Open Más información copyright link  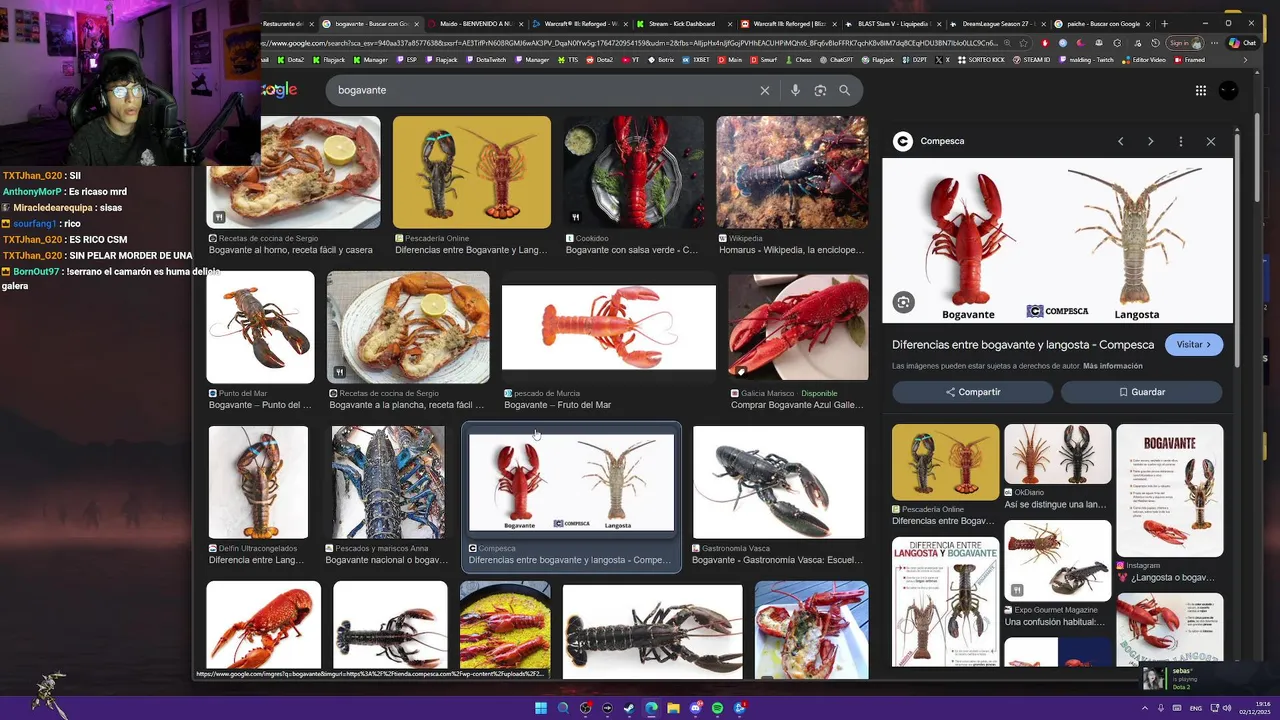[x=1112, y=366]
